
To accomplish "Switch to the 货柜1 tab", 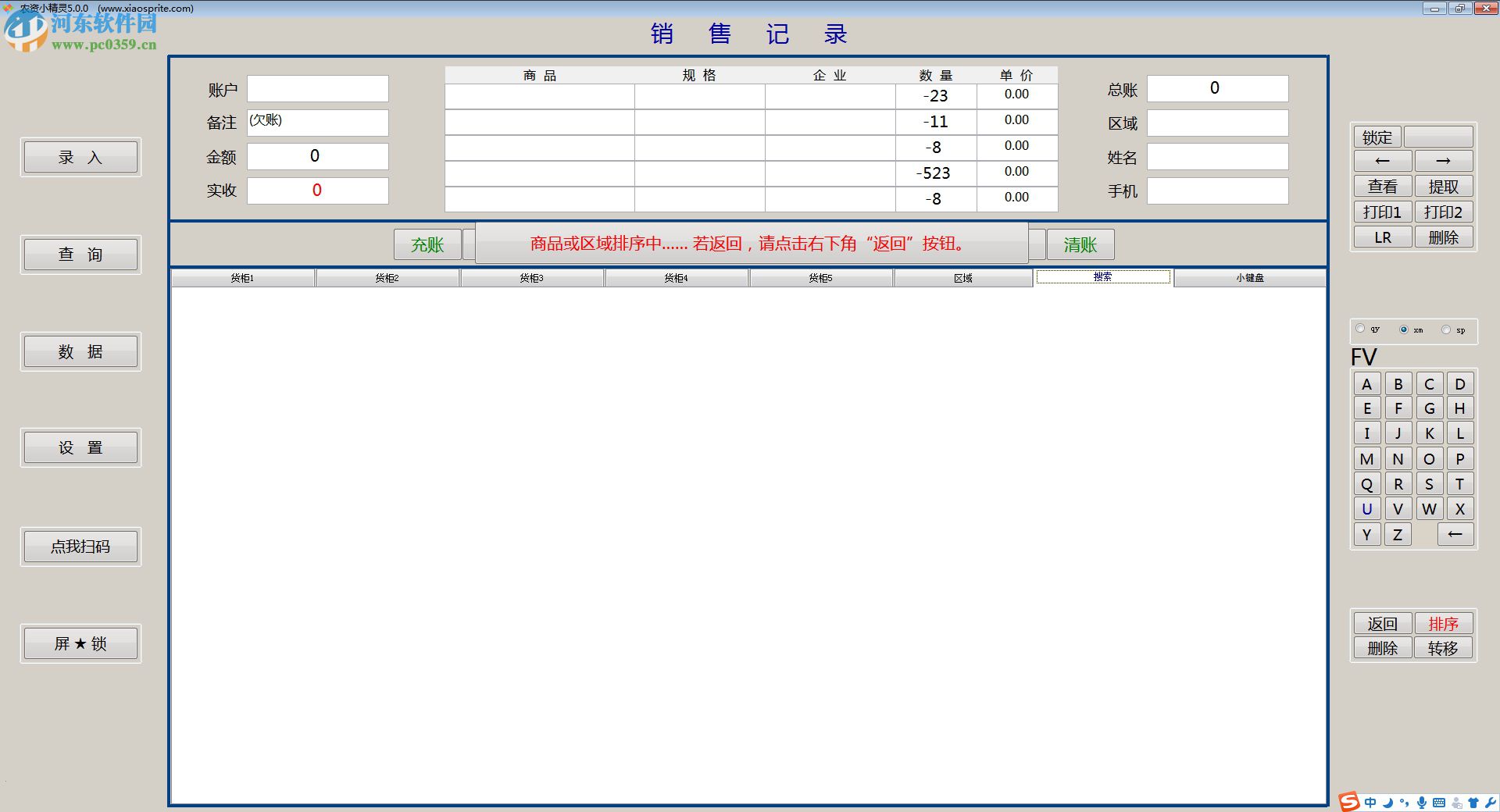I will [242, 278].
